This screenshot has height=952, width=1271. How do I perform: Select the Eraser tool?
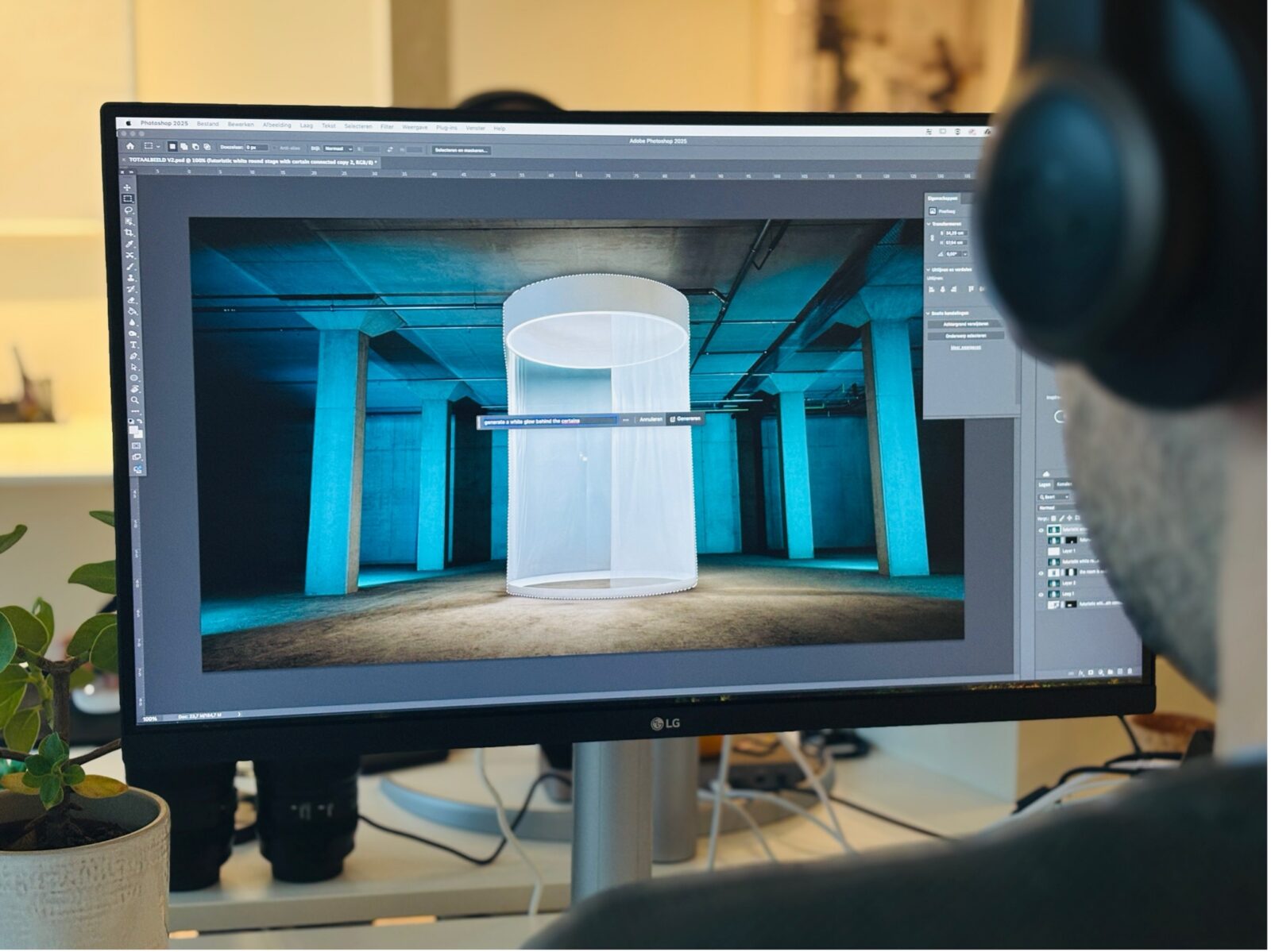(132, 300)
